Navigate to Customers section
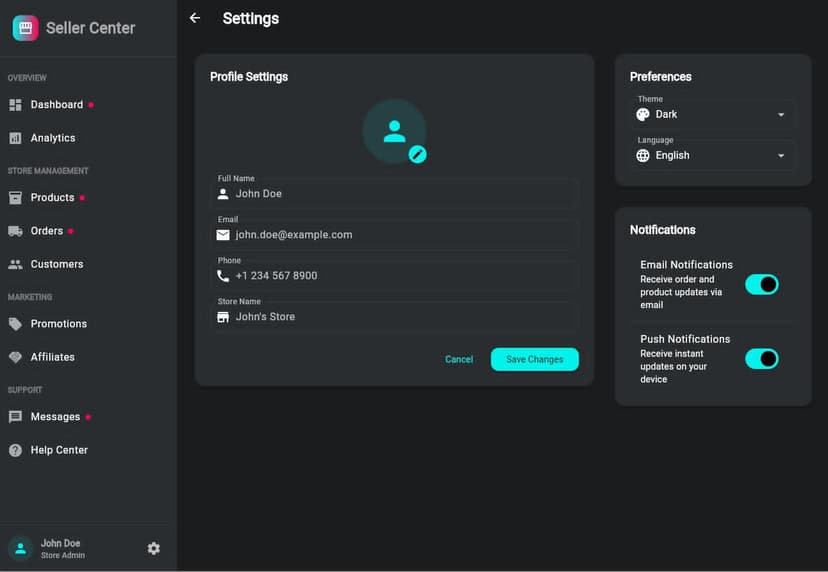The height and width of the screenshot is (572, 828). pos(56,264)
